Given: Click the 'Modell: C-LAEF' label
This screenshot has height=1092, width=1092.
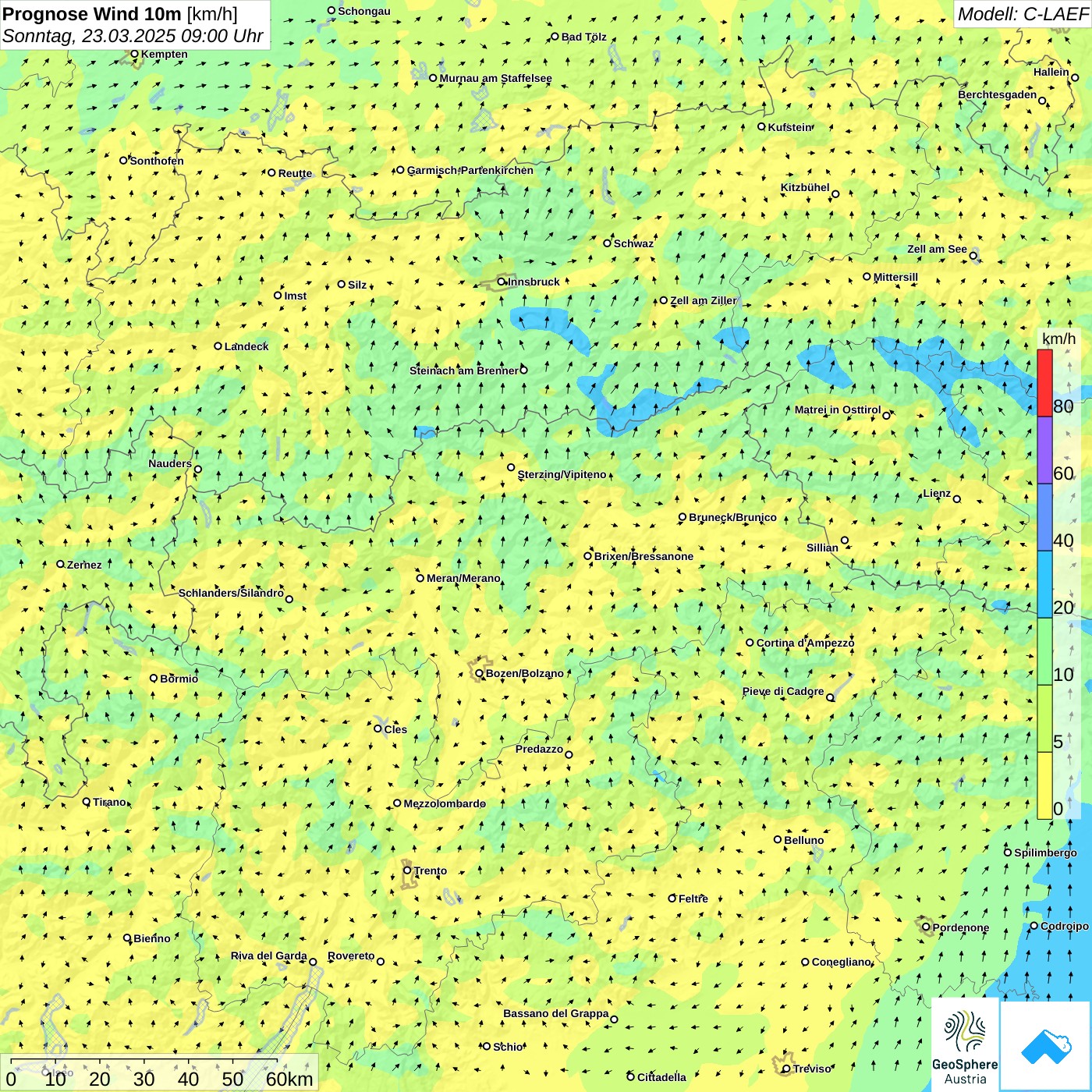Looking at the screenshot, I should click(1023, 14).
